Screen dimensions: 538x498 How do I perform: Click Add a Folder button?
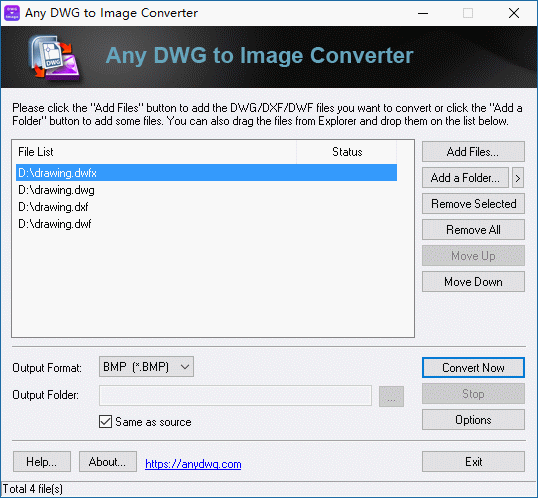(465, 178)
